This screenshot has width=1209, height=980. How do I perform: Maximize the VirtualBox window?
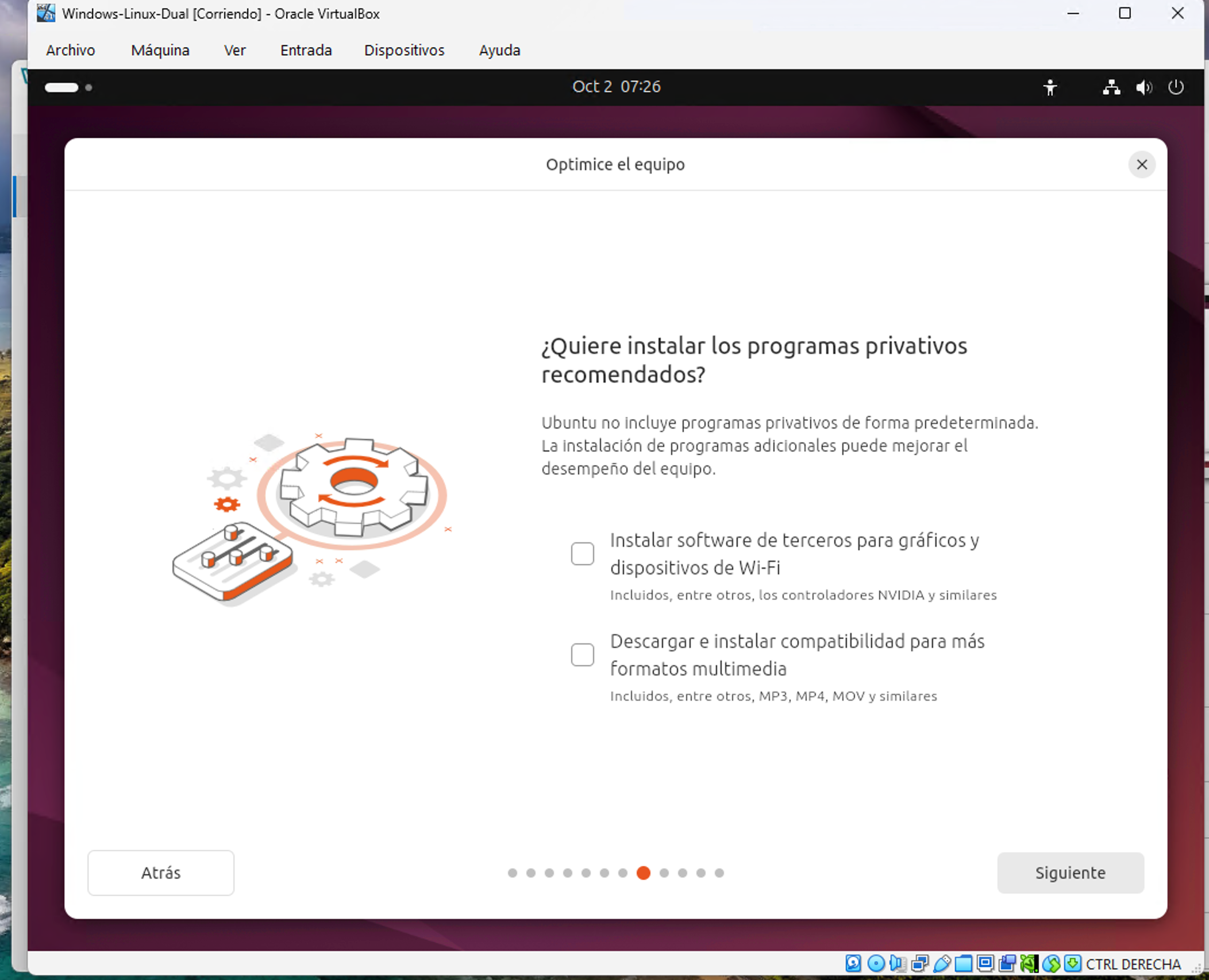click(1125, 13)
